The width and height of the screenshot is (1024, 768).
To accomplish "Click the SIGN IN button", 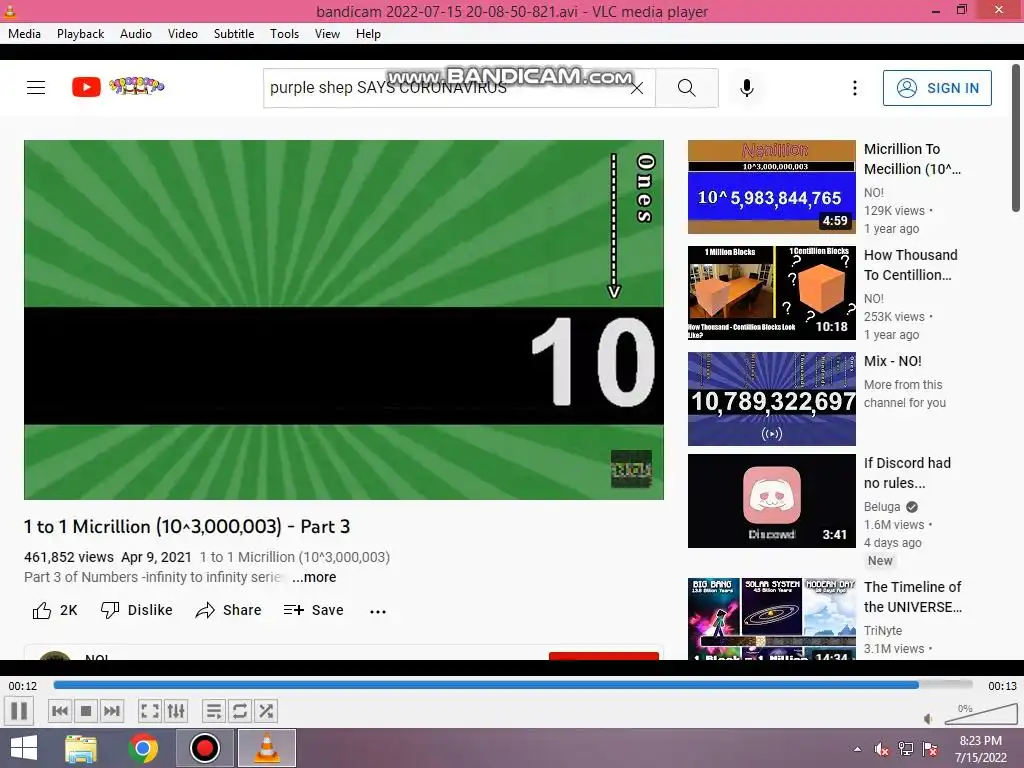I will point(937,88).
